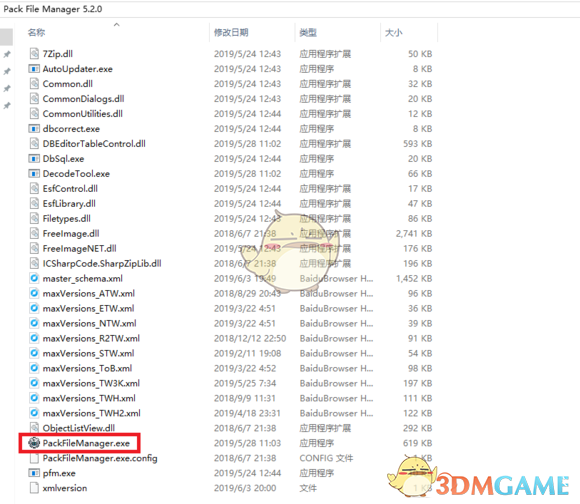Sort files by the 名称 column header
This screenshot has height=504, width=580.
36,33
